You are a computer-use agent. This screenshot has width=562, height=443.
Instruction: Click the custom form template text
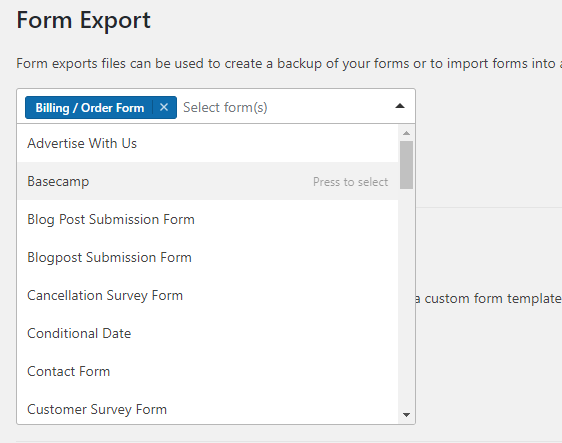[489, 299]
